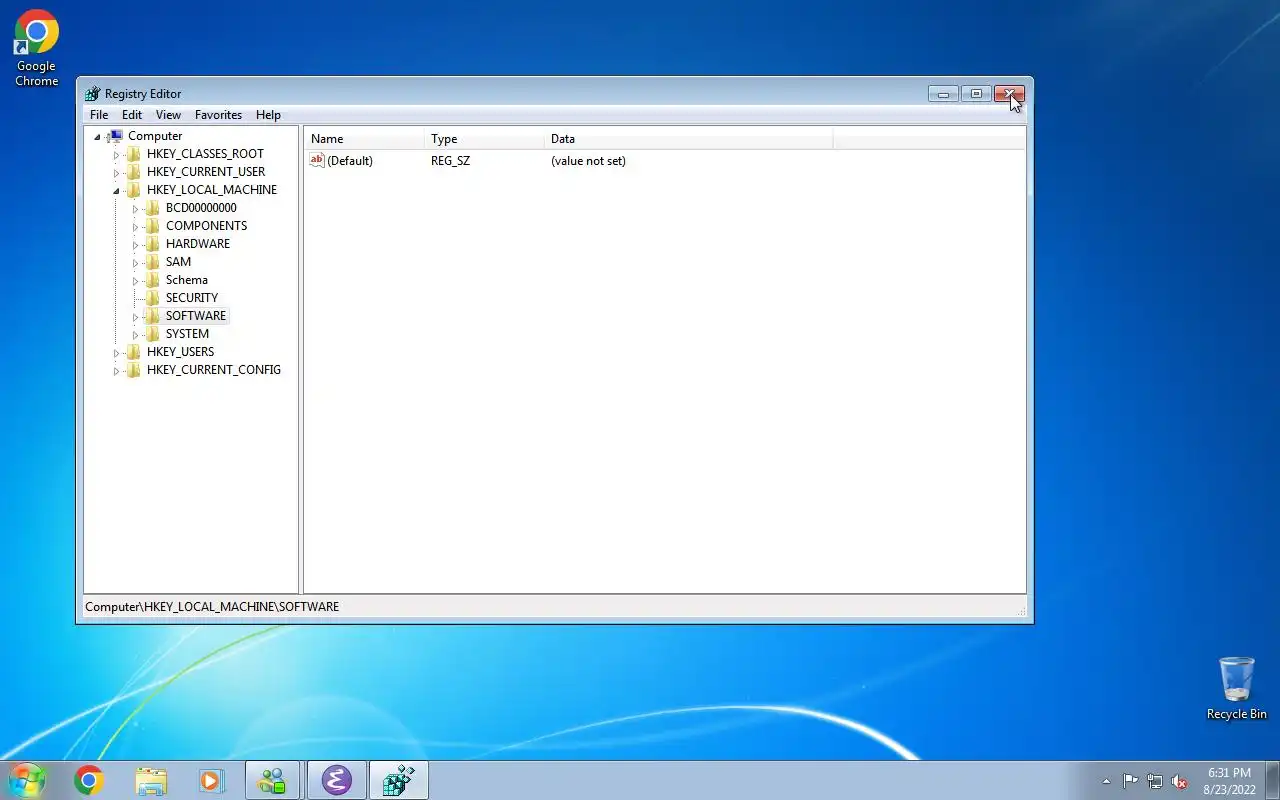This screenshot has width=1280, height=800.
Task: Open the Favorites menu
Action: point(218,115)
